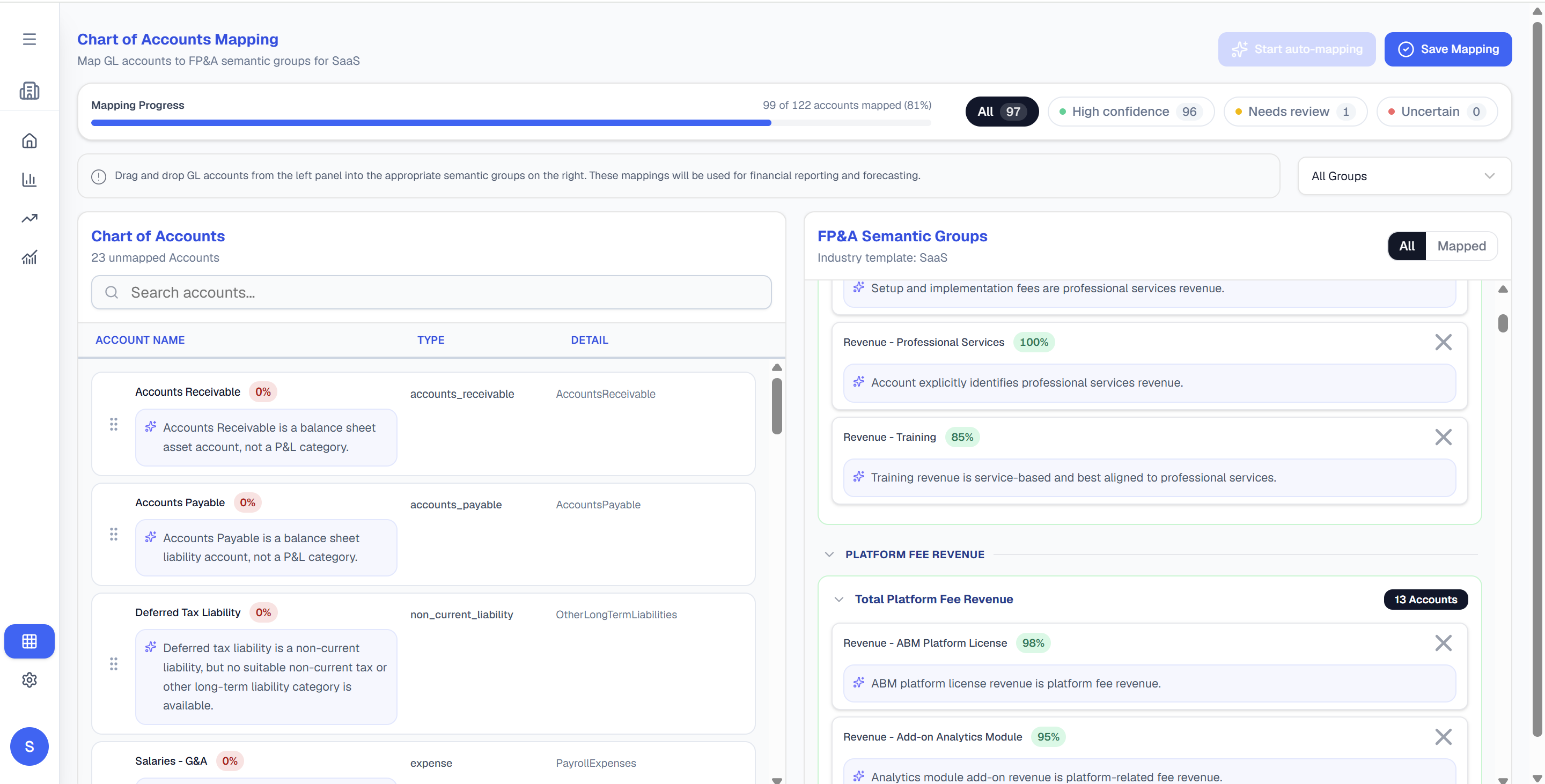Image resolution: width=1545 pixels, height=784 pixels.
Task: Click the accounts list scrollbar thumb
Action: pyautogui.click(x=777, y=406)
